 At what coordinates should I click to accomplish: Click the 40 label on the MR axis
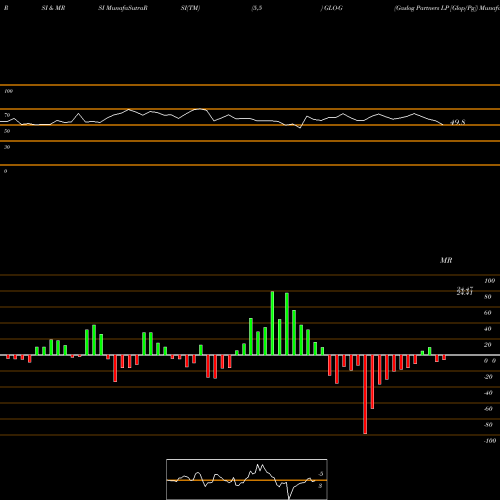488,329
